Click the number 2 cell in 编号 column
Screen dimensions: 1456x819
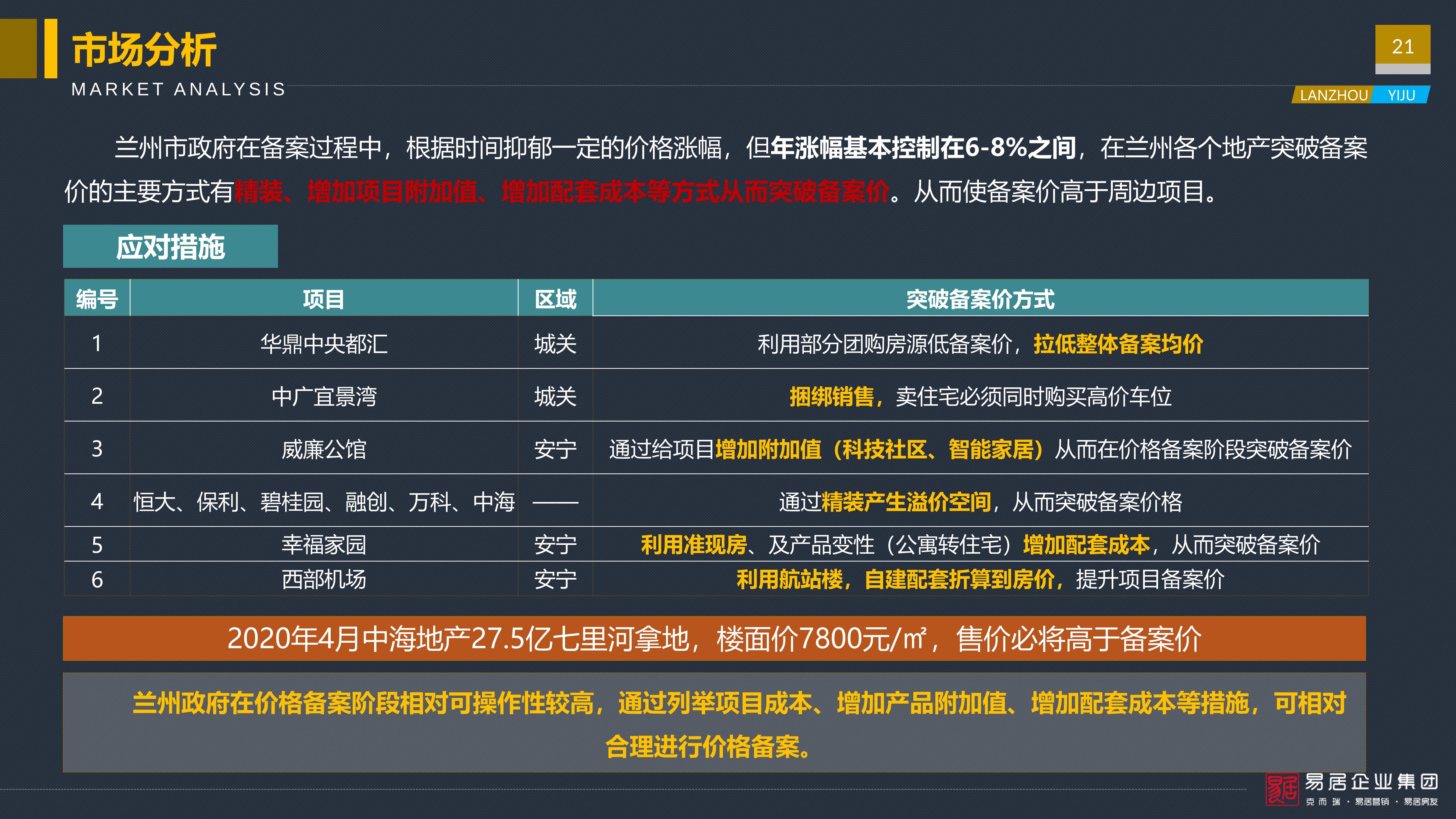(x=97, y=396)
